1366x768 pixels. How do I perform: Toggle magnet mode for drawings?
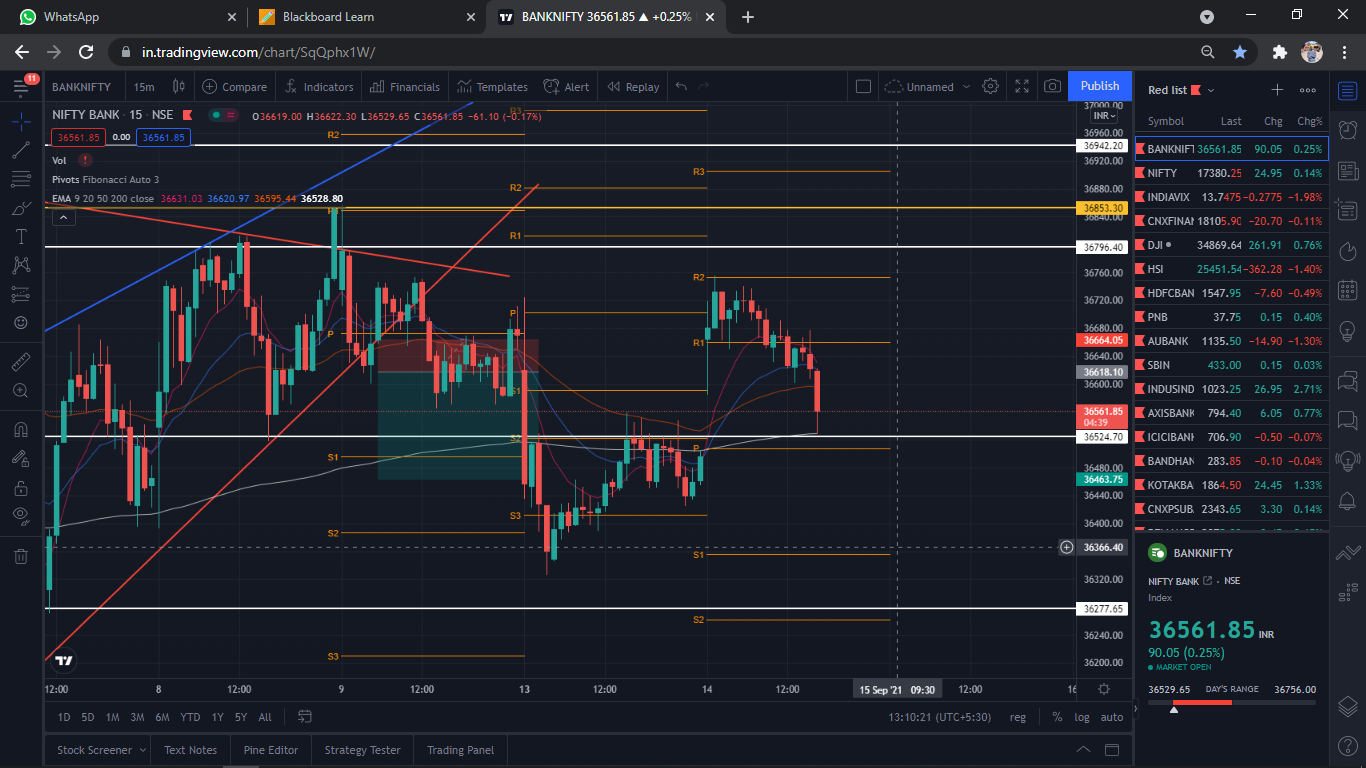(x=21, y=430)
